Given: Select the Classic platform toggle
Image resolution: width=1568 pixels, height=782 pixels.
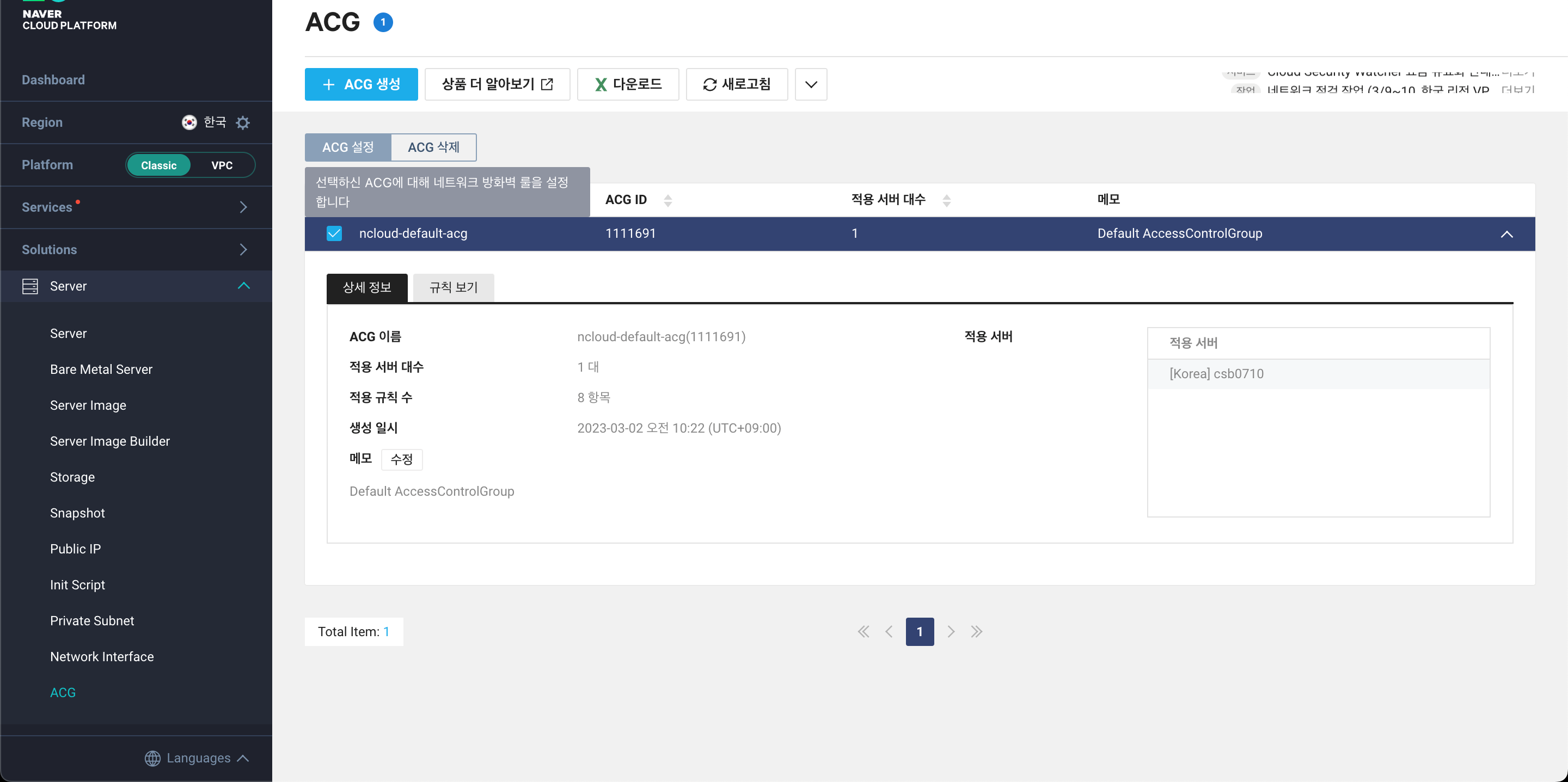Looking at the screenshot, I should [x=158, y=165].
